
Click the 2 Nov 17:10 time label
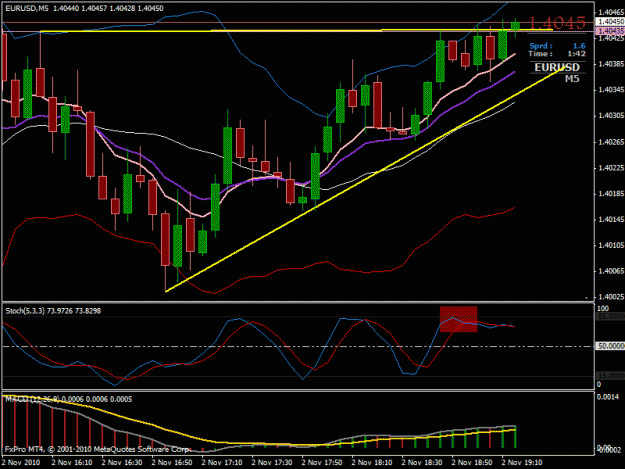click(222, 463)
